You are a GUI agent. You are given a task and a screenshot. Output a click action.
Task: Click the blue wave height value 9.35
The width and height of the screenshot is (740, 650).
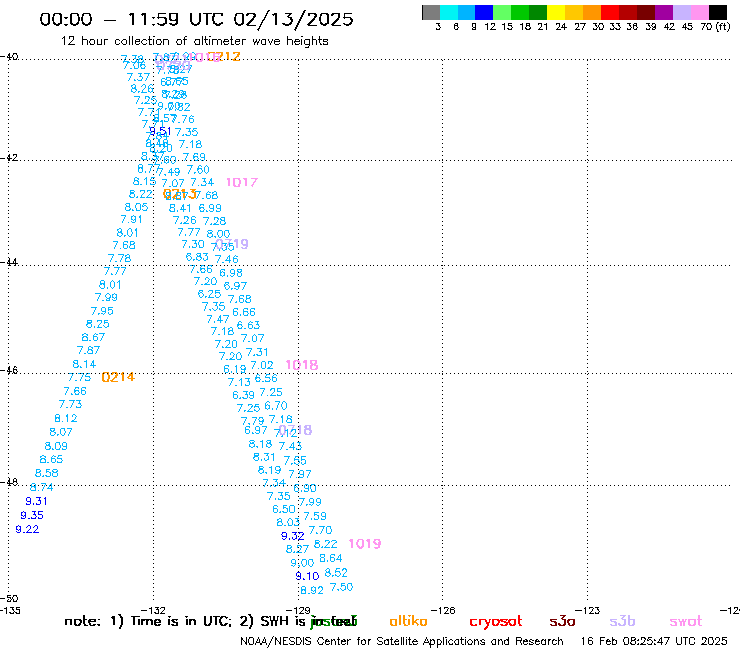pyautogui.click(x=32, y=515)
